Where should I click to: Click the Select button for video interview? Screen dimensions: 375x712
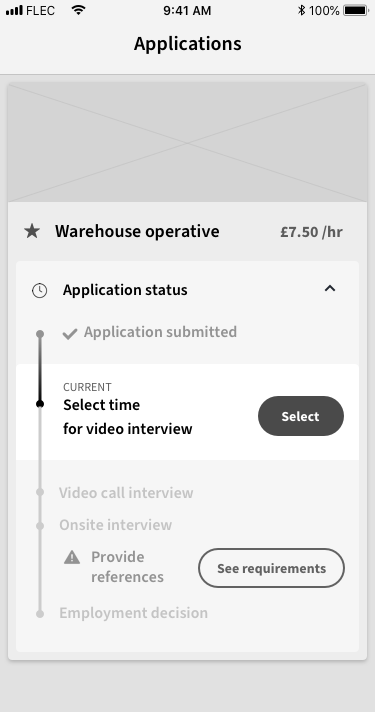coord(301,416)
